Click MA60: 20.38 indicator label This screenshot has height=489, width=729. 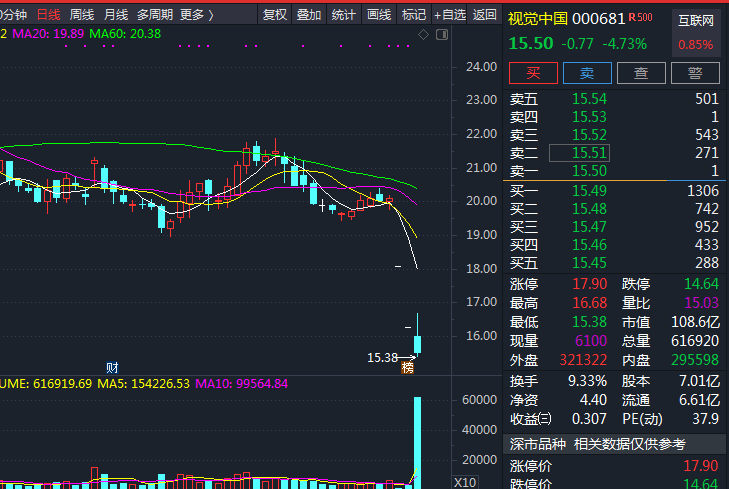[125, 34]
